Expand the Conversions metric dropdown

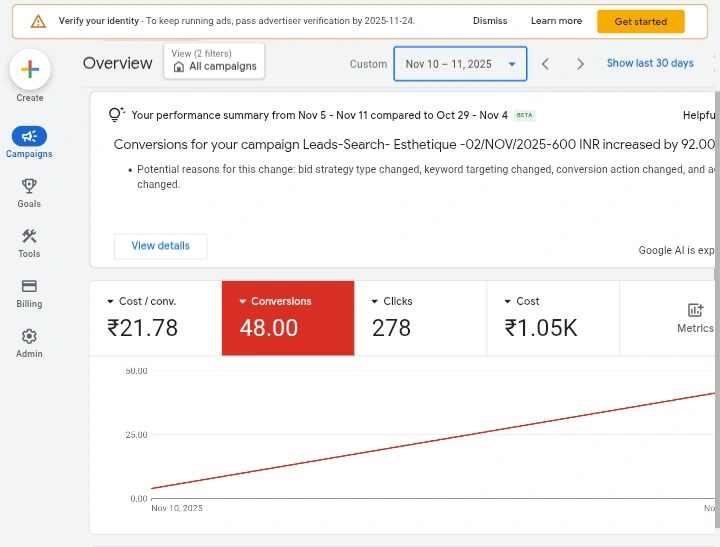pyautogui.click(x=243, y=301)
